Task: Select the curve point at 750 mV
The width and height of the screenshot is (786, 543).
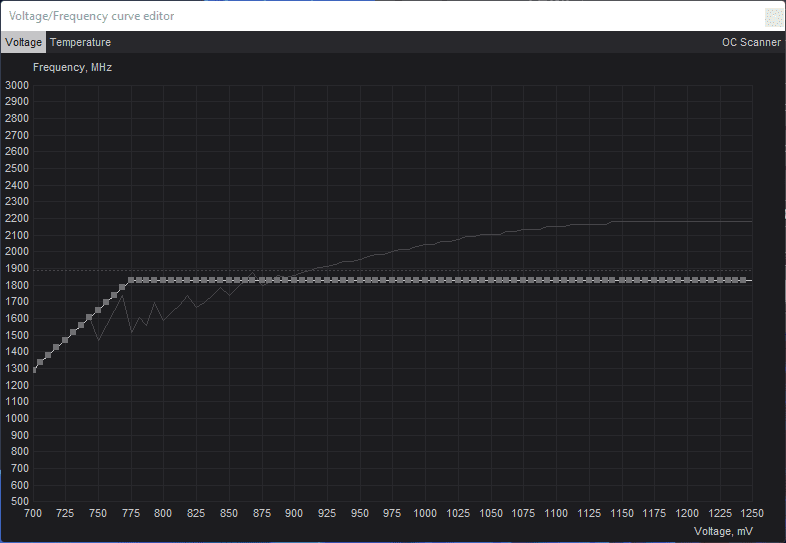Action: pyautogui.click(x=98, y=310)
